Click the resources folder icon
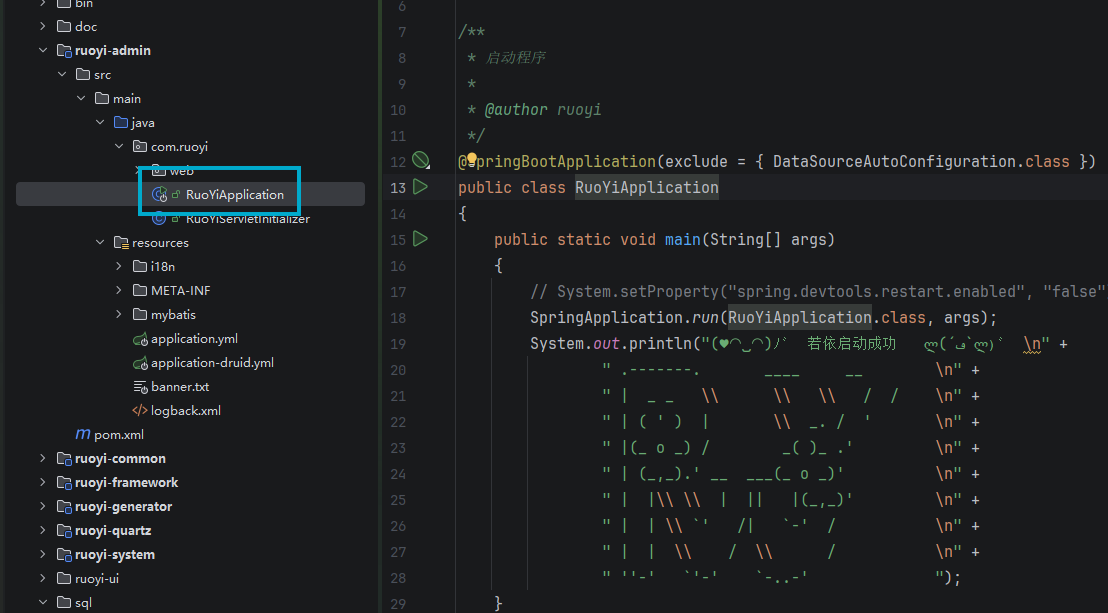1108x613 pixels. (x=121, y=243)
